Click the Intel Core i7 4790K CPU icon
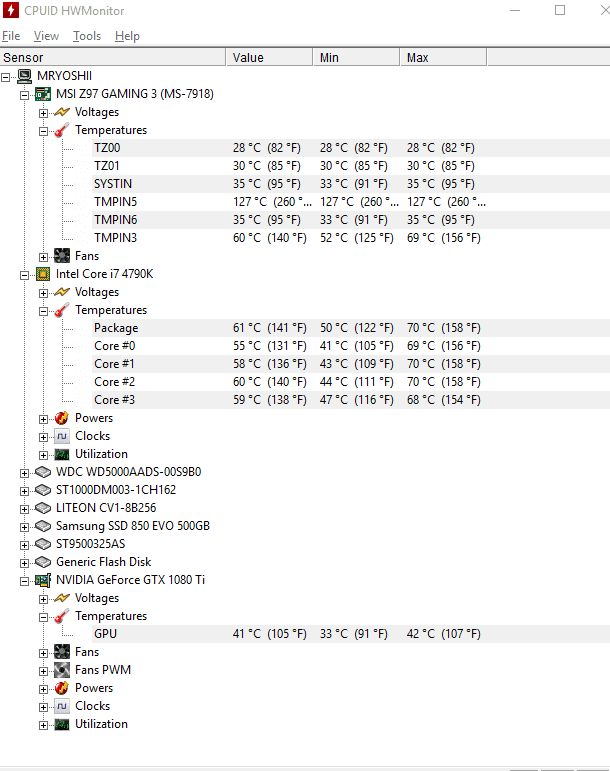The width and height of the screenshot is (610, 771). tap(43, 274)
